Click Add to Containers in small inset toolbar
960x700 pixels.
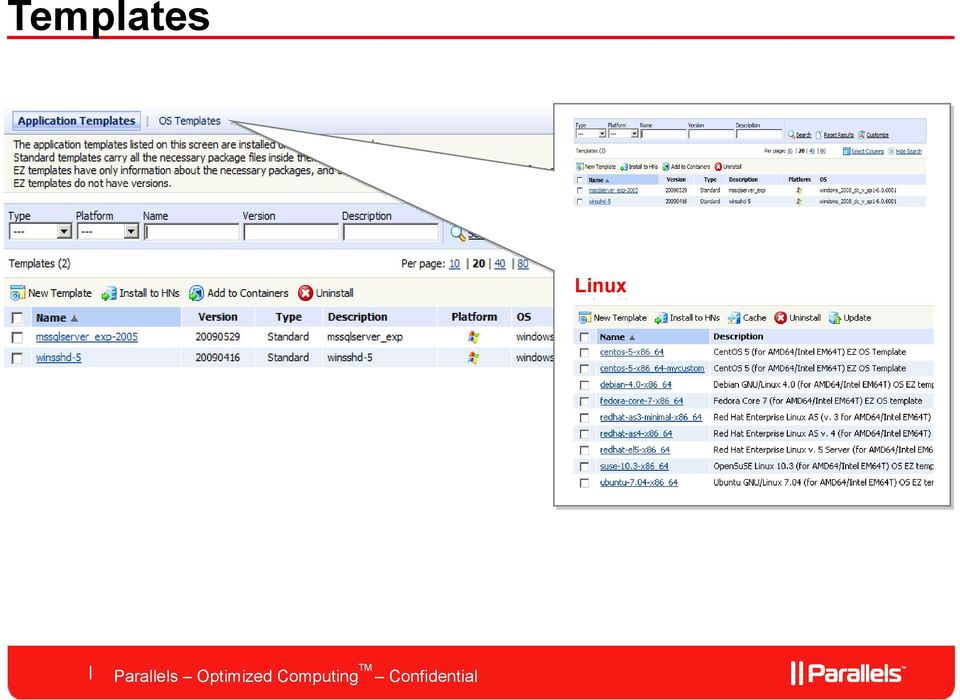click(x=686, y=167)
